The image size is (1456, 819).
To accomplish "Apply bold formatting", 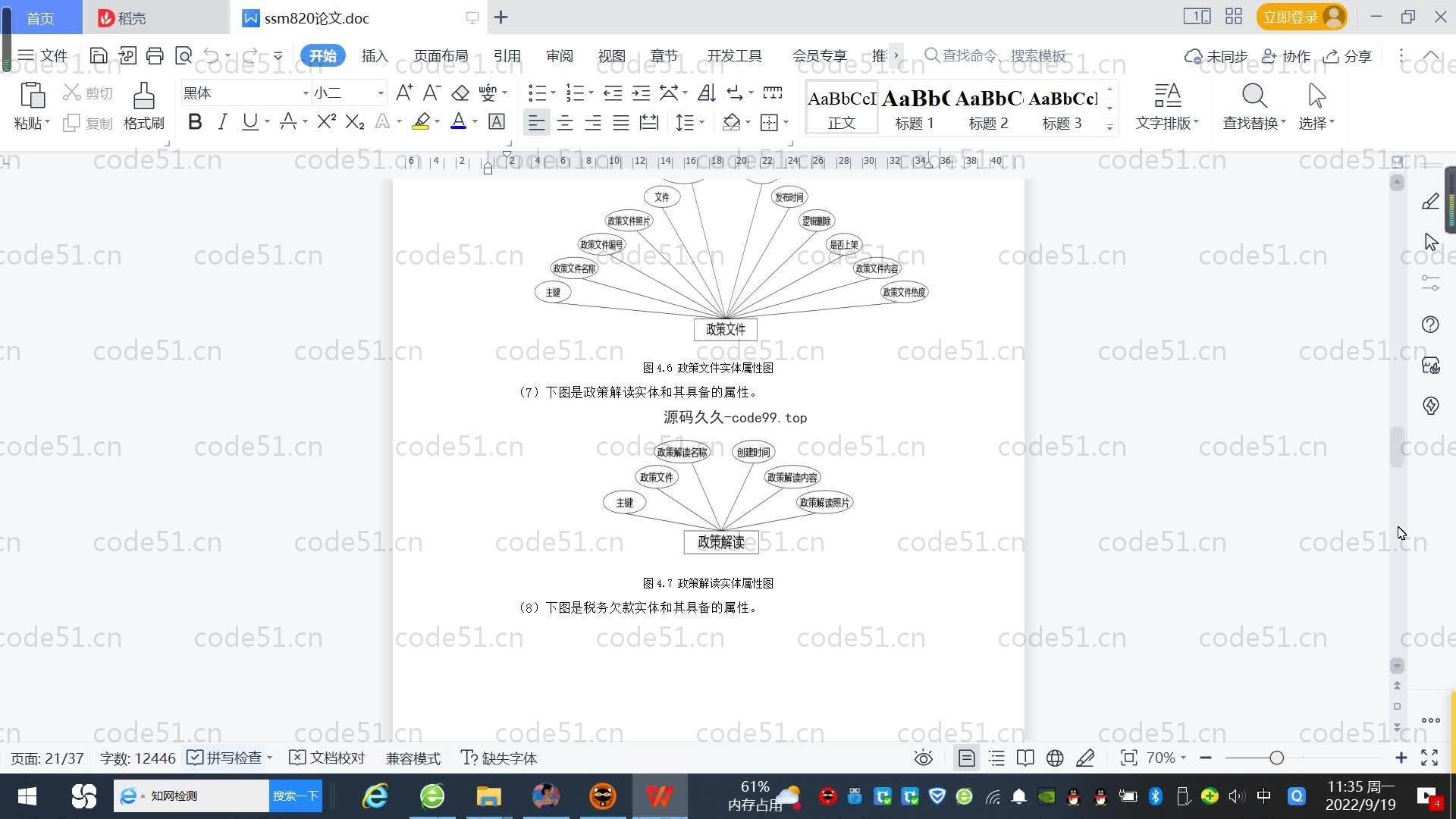I will [195, 122].
